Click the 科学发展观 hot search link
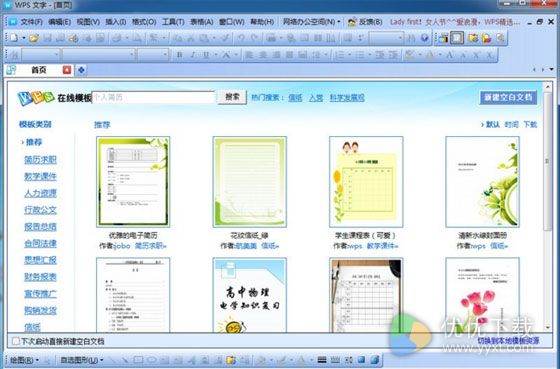560x369 pixels. point(347,98)
